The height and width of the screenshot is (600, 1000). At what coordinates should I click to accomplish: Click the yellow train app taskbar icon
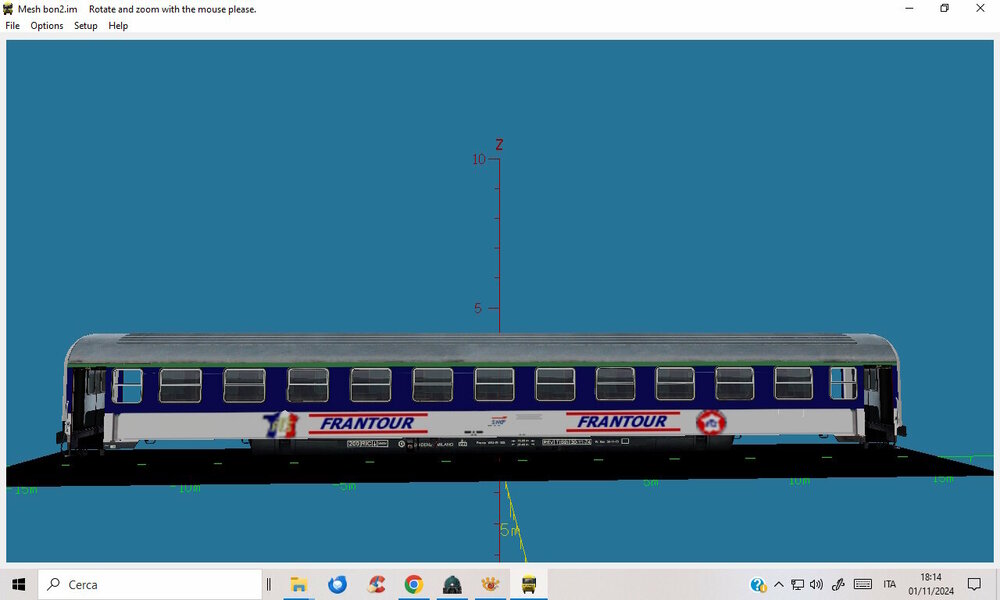[x=529, y=584]
